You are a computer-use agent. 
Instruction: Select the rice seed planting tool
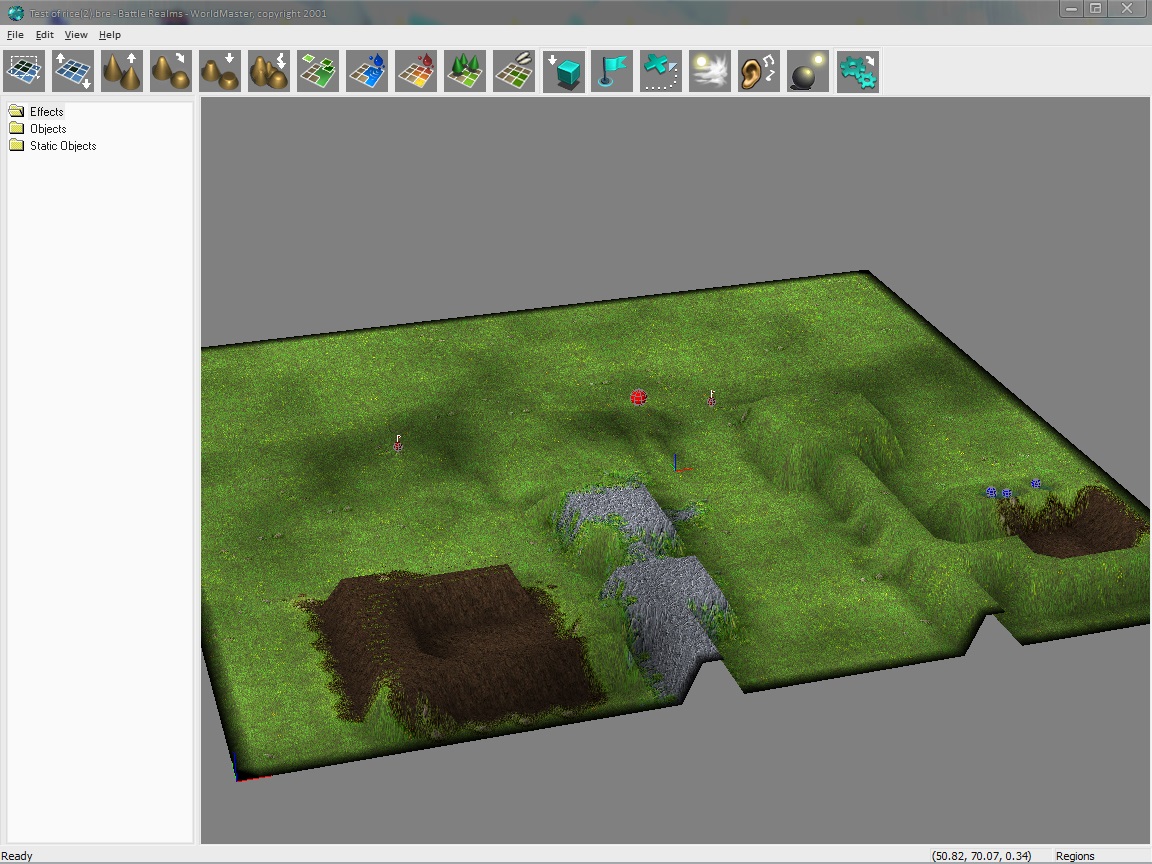tap(514, 71)
